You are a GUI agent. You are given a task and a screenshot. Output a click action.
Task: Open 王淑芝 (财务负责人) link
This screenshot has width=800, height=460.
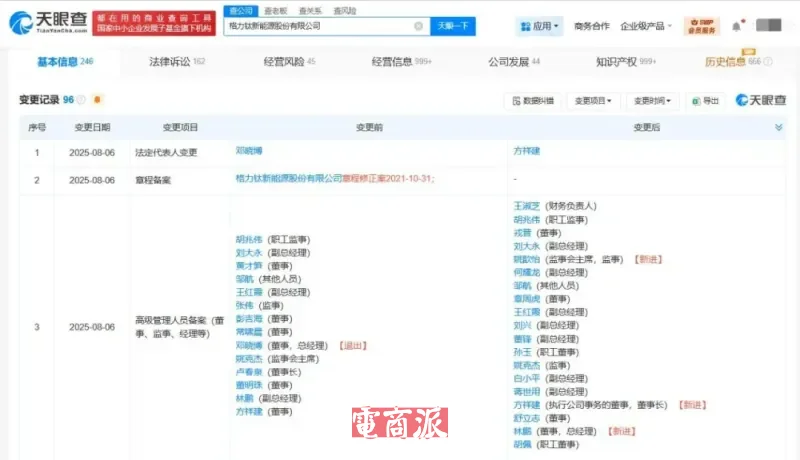527,207
